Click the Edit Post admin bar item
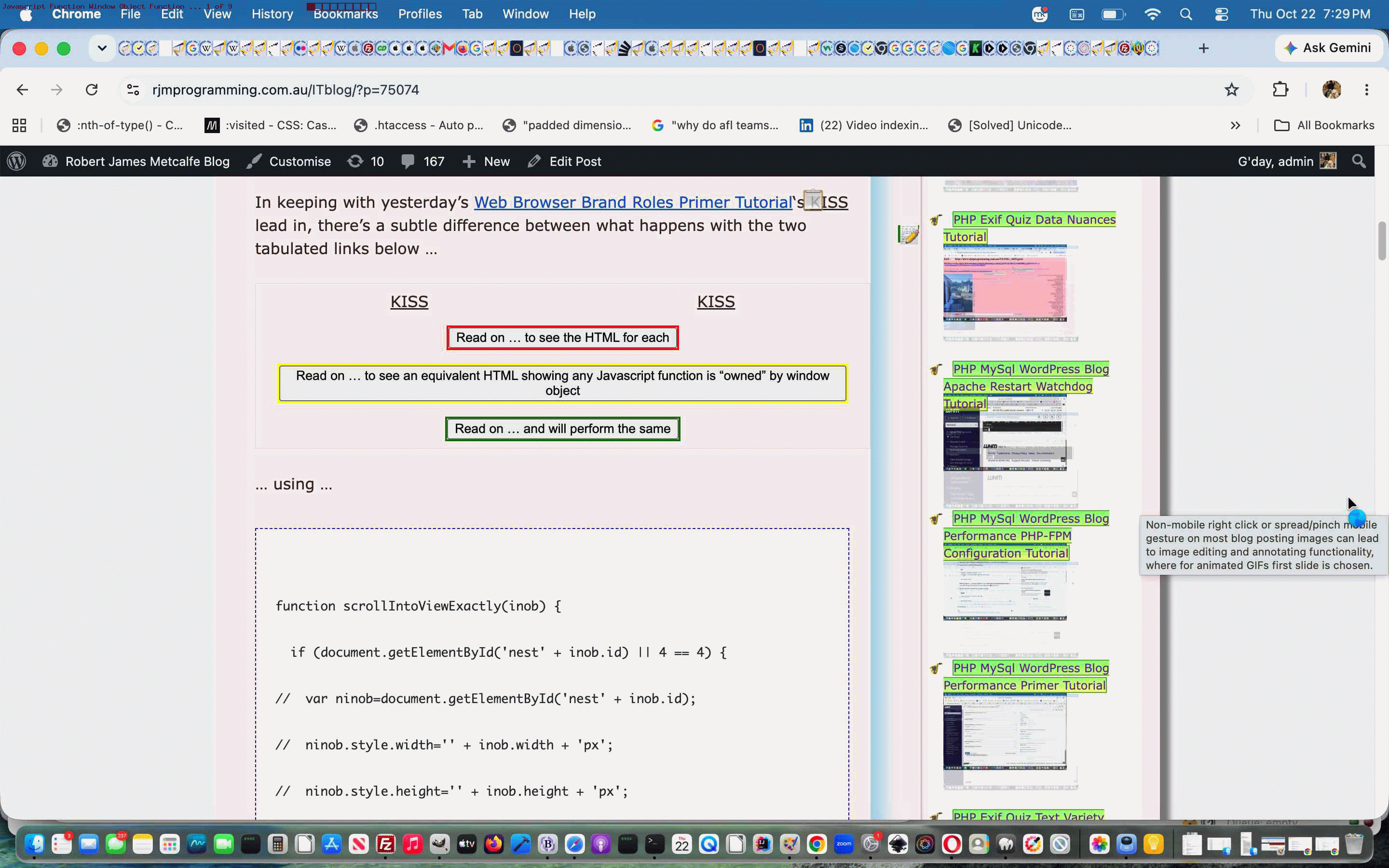 tap(564, 162)
